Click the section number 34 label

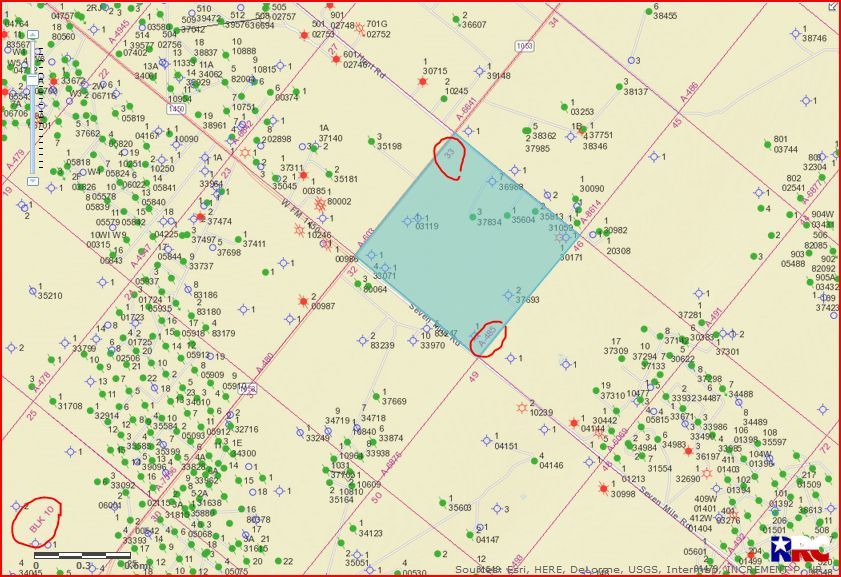554,23
